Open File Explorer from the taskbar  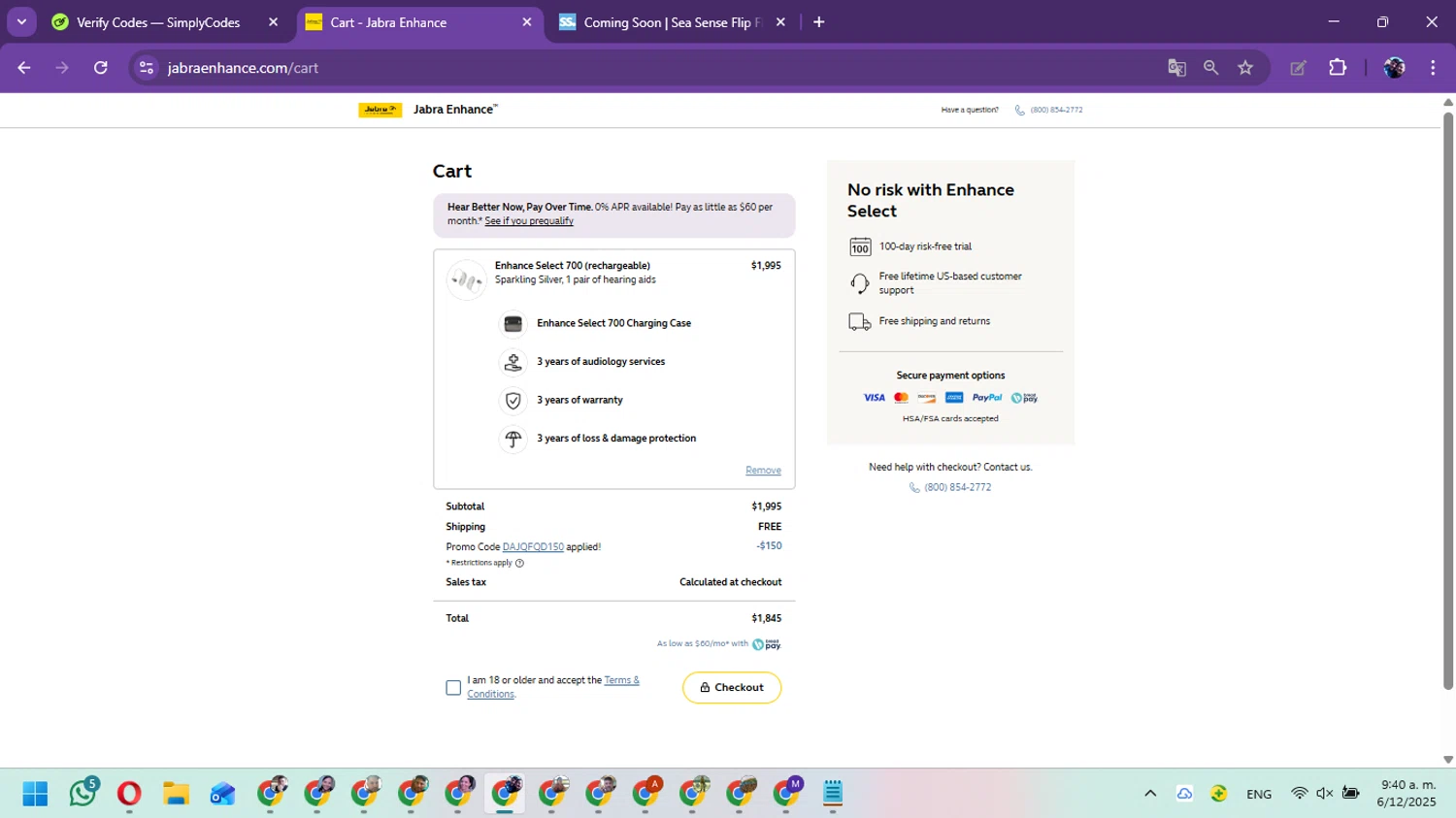176,794
